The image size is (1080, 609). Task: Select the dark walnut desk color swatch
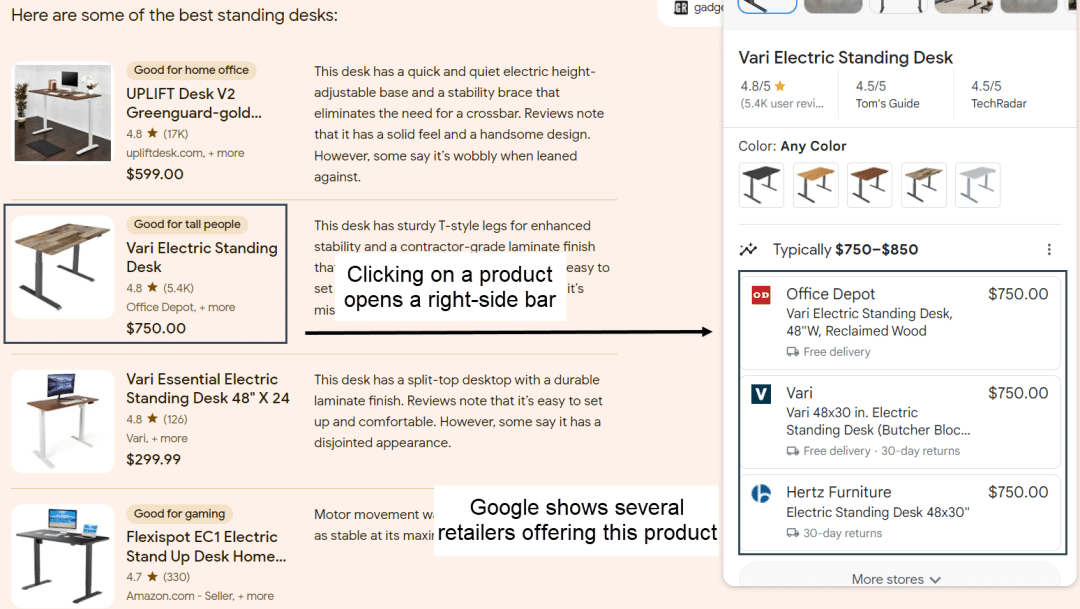869,185
